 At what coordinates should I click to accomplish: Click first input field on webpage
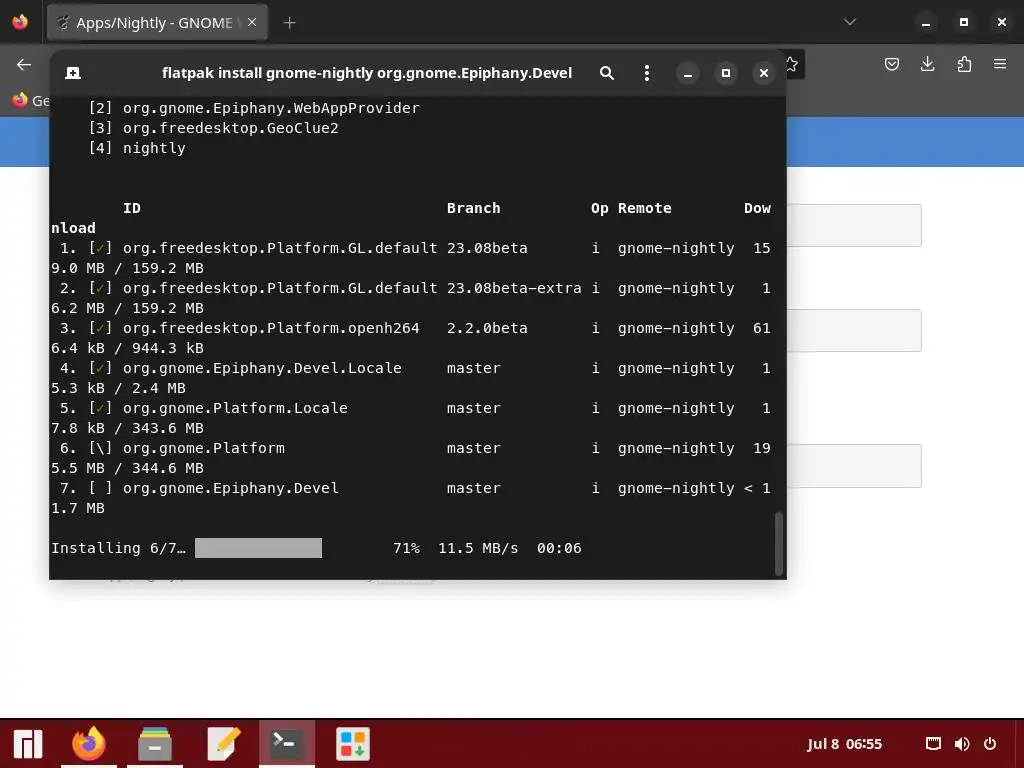pyautogui.click(x=854, y=225)
